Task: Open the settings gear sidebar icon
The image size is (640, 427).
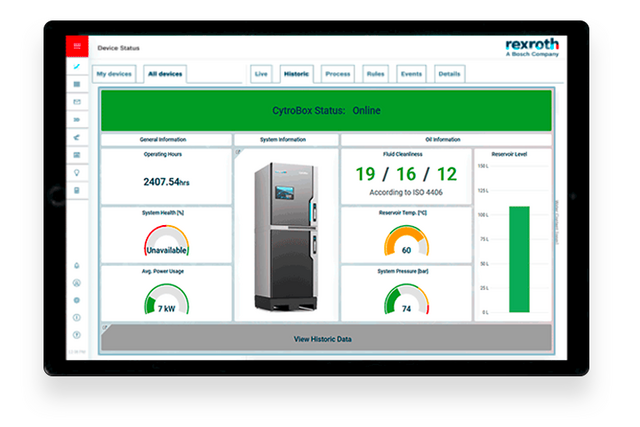Action: [x=77, y=300]
